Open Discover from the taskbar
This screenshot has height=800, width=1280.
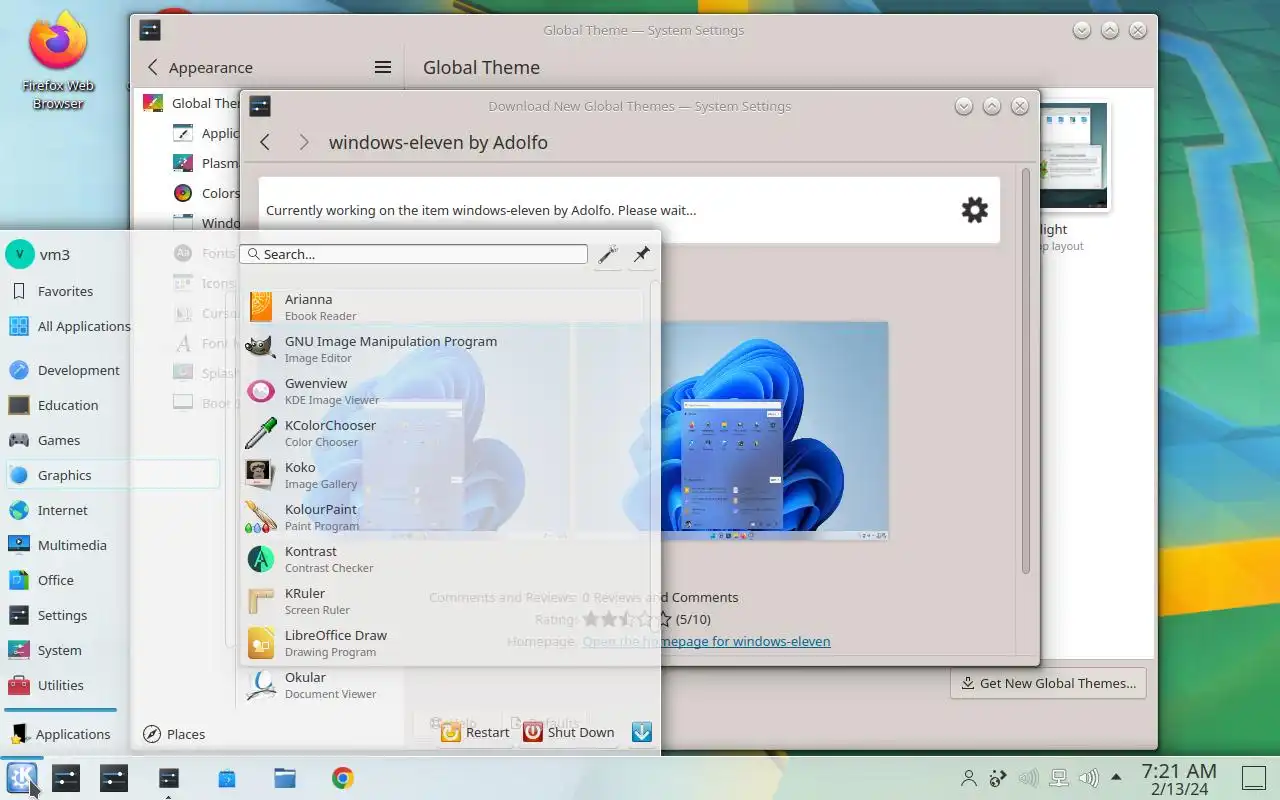pos(227,778)
